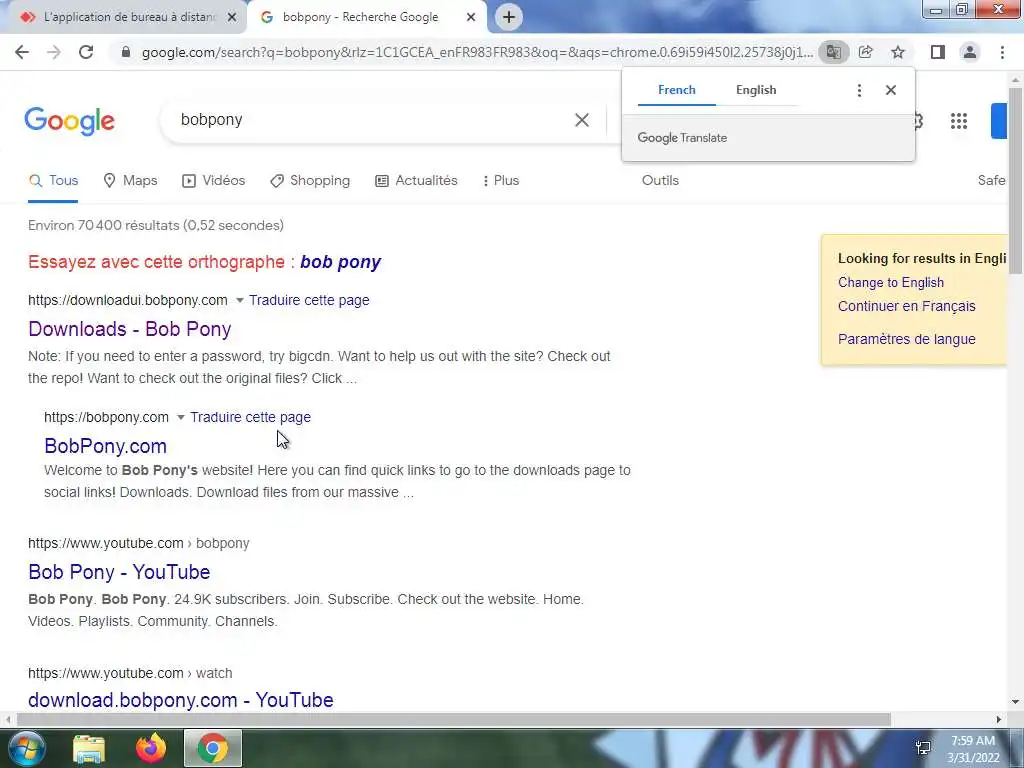
Task: Clear the bobpony search query
Action: (x=582, y=120)
